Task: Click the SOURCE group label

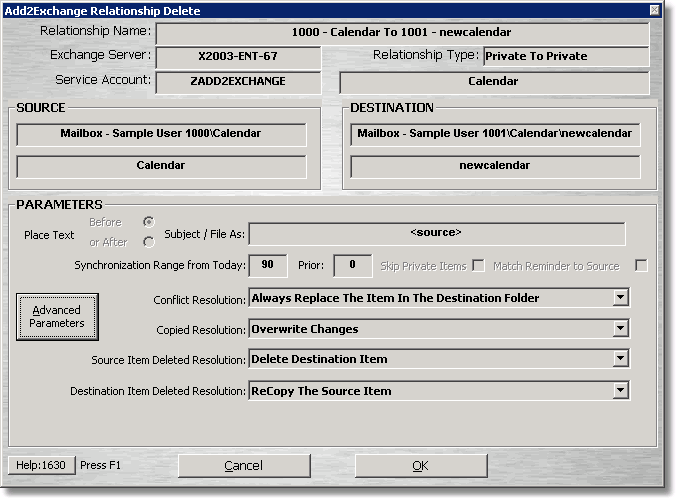Action: pos(41,108)
